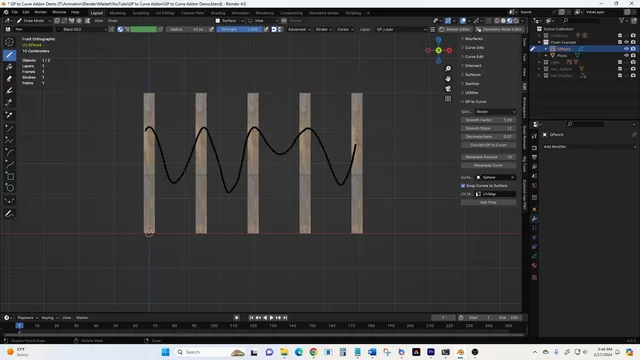Select the Curve tool
Viewport: 640px width, 360px height.
pyautogui.click(x=9, y=164)
